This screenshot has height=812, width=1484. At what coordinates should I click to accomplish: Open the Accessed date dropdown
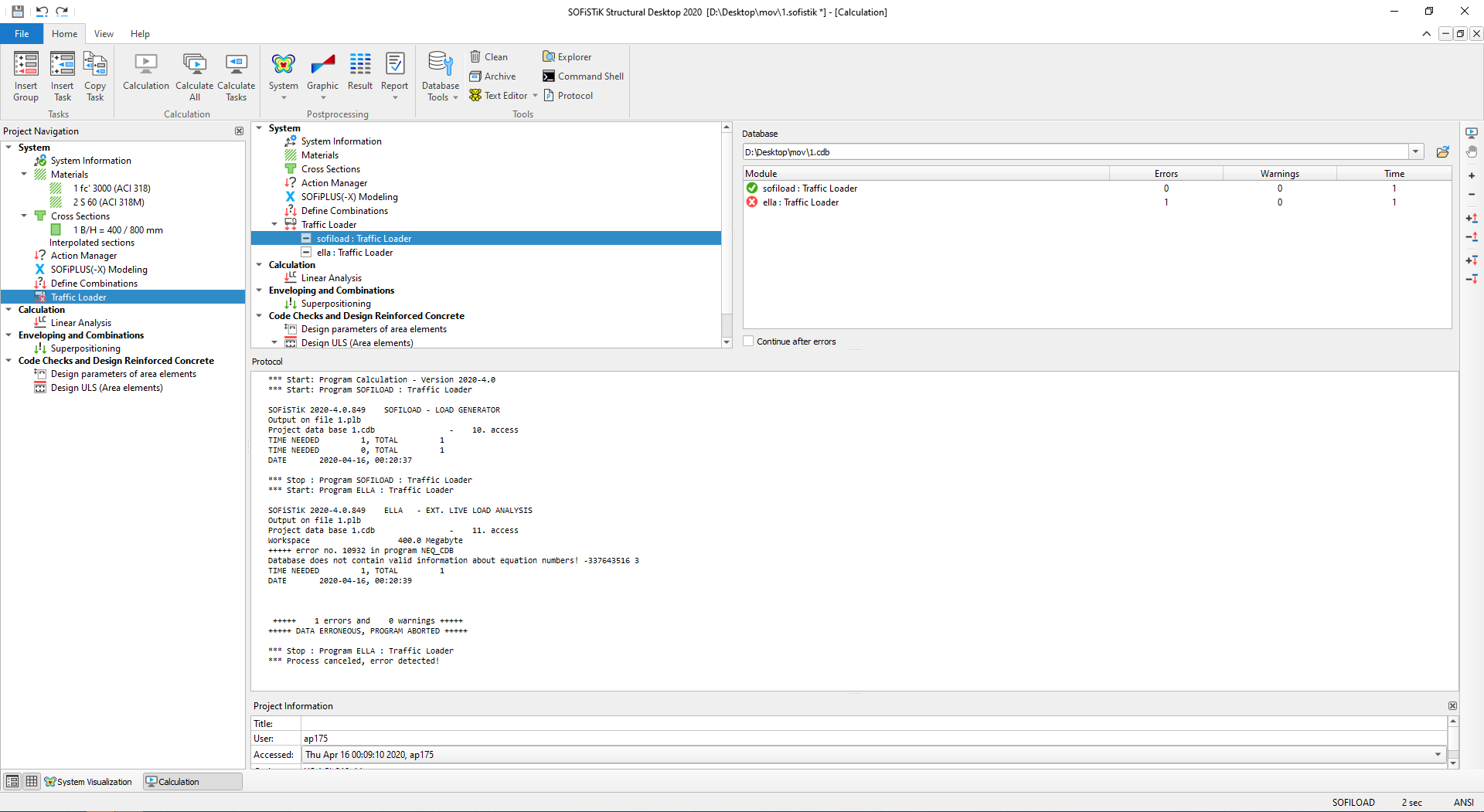(1438, 755)
